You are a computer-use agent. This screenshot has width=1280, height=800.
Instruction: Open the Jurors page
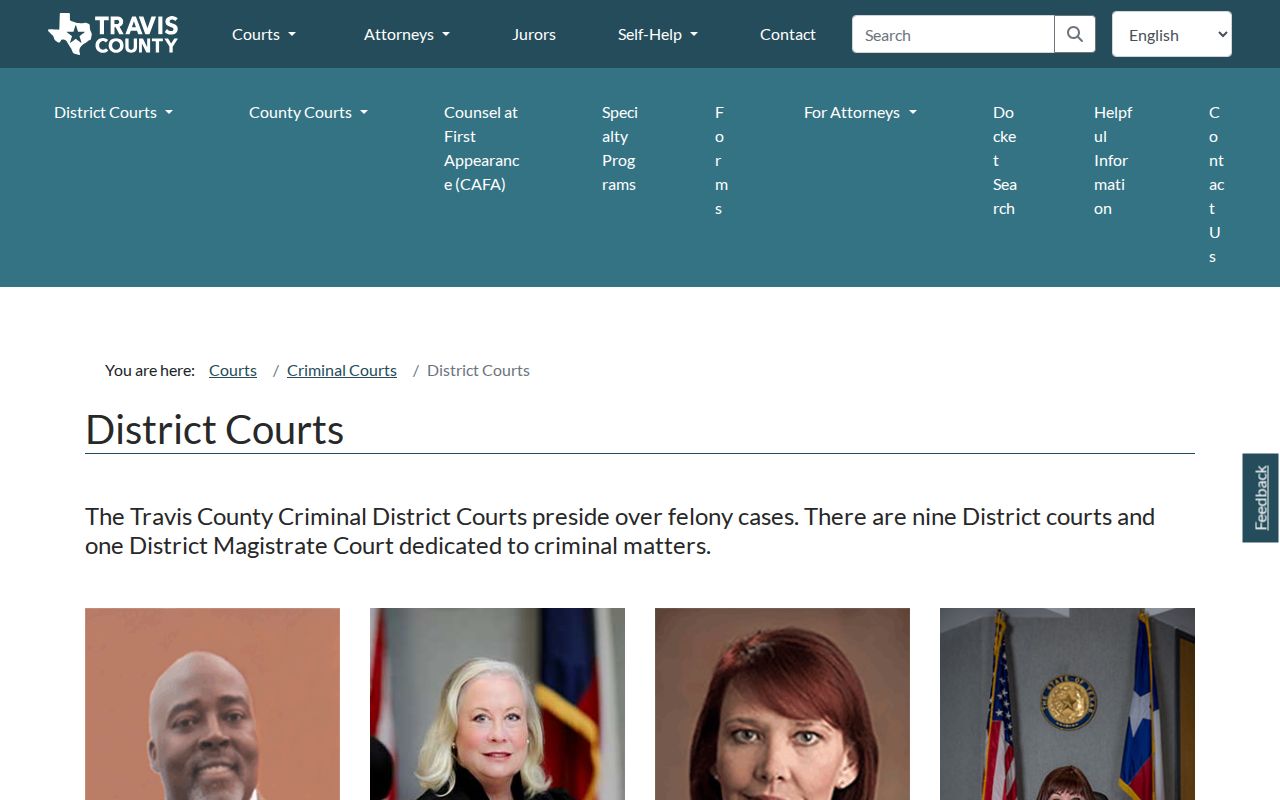pos(534,34)
